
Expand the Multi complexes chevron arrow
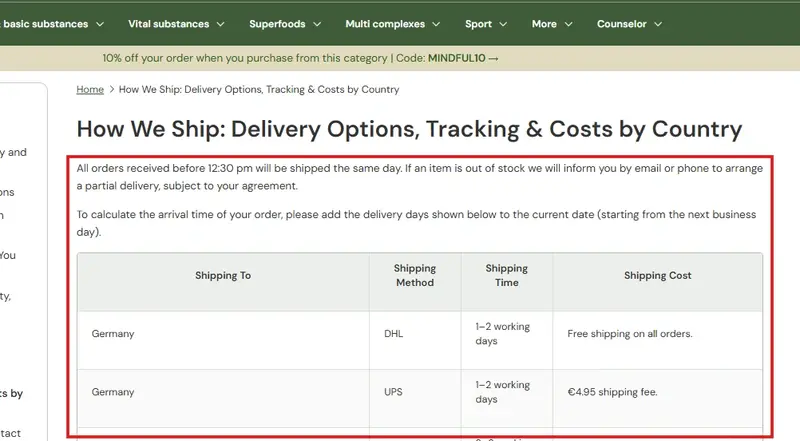point(436,24)
